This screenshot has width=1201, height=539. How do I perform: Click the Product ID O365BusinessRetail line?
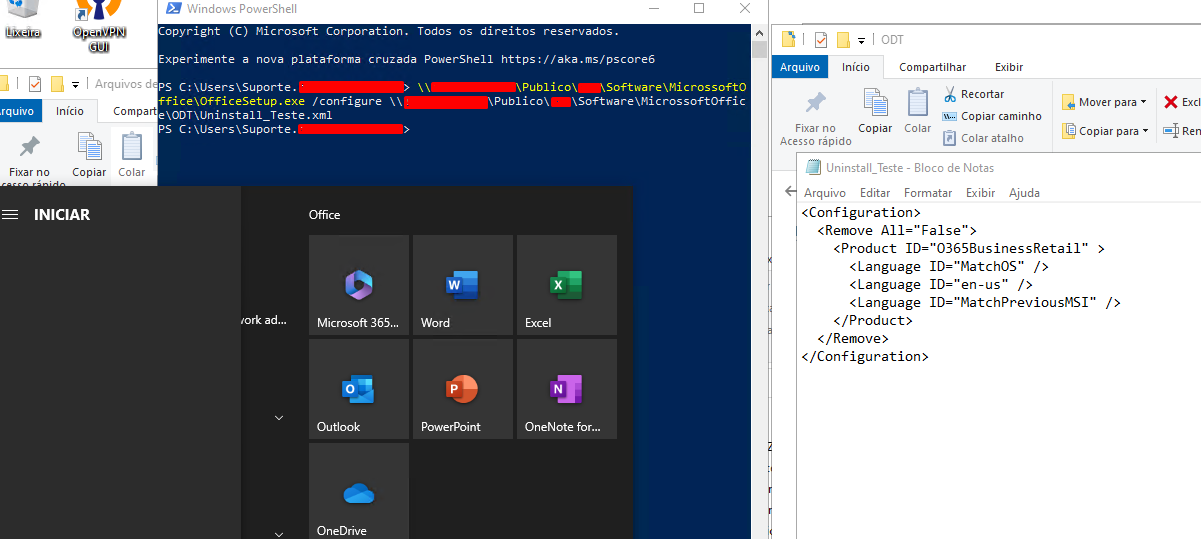click(969, 248)
